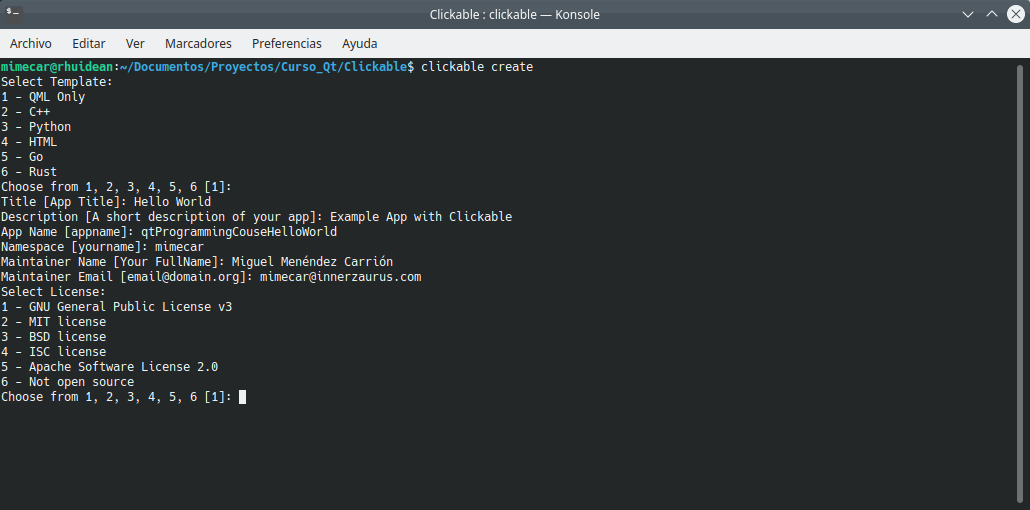Maximize the Konsole window
Viewport: 1030px width, 510px height.
click(x=991, y=14)
